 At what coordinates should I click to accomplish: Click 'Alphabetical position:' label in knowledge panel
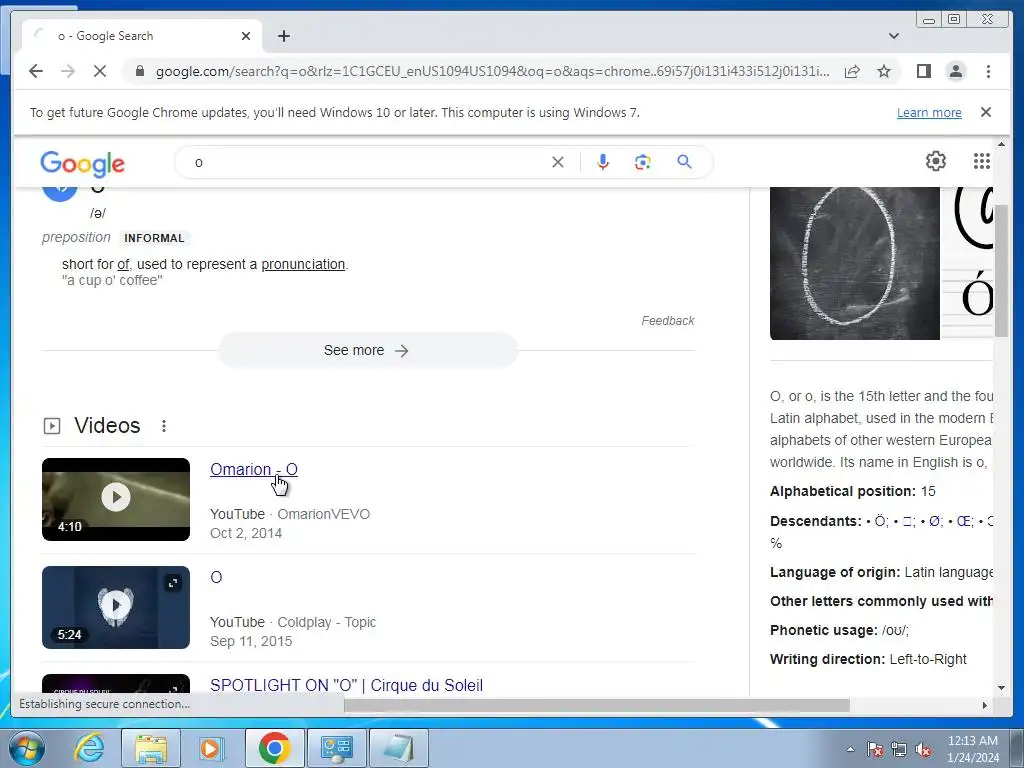843,491
